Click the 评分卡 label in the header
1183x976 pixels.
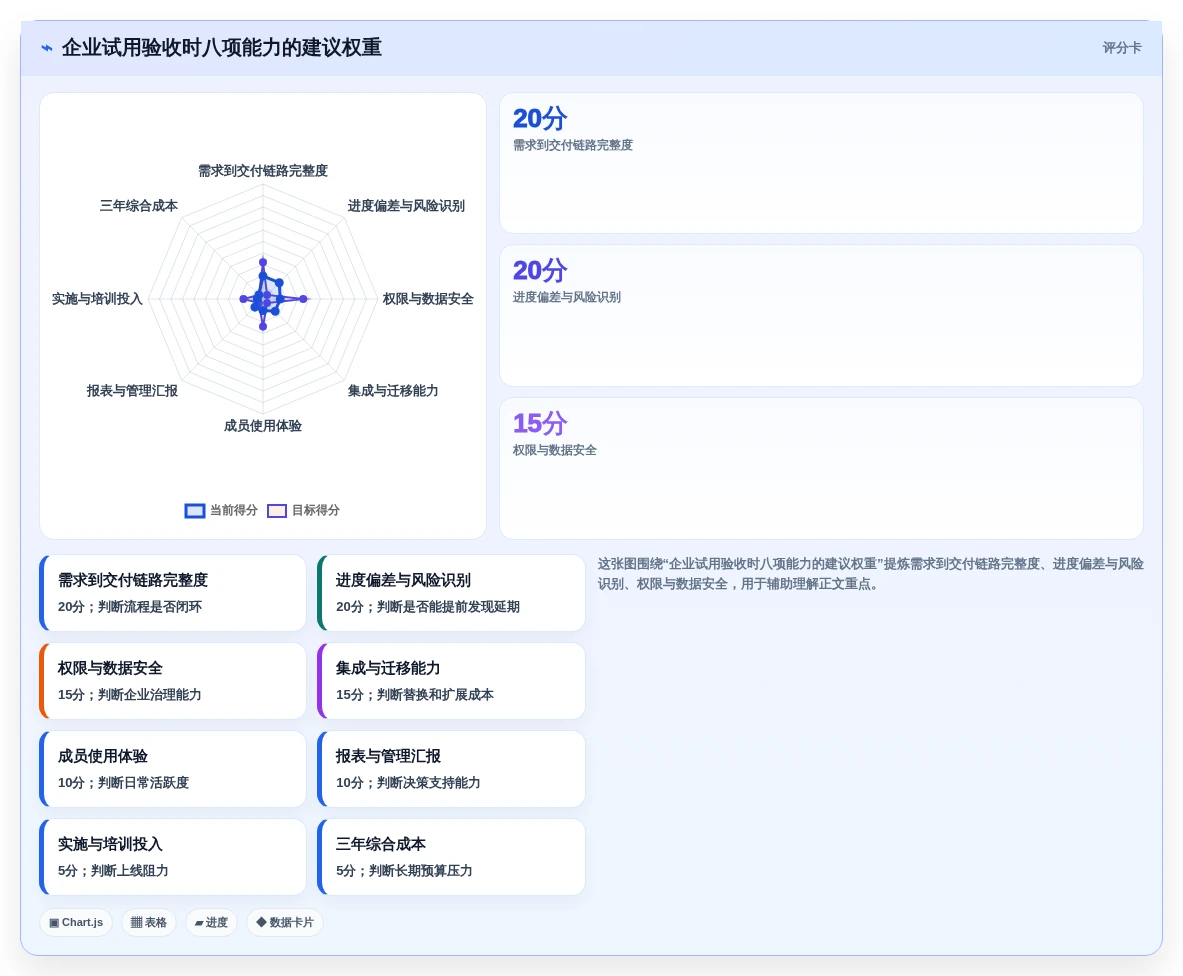[1122, 48]
